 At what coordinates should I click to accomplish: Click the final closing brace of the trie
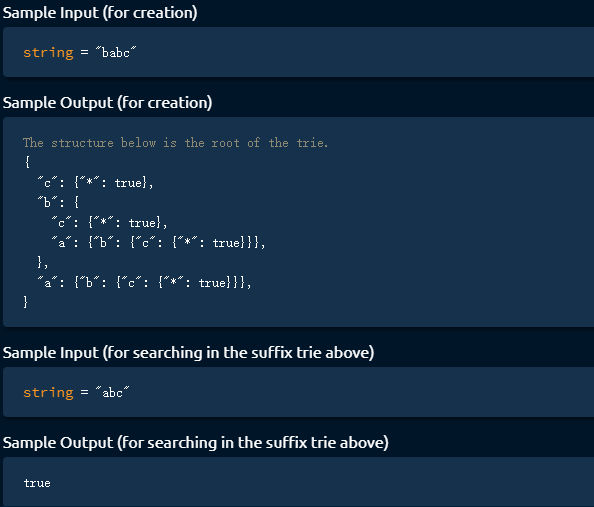tap(25, 302)
